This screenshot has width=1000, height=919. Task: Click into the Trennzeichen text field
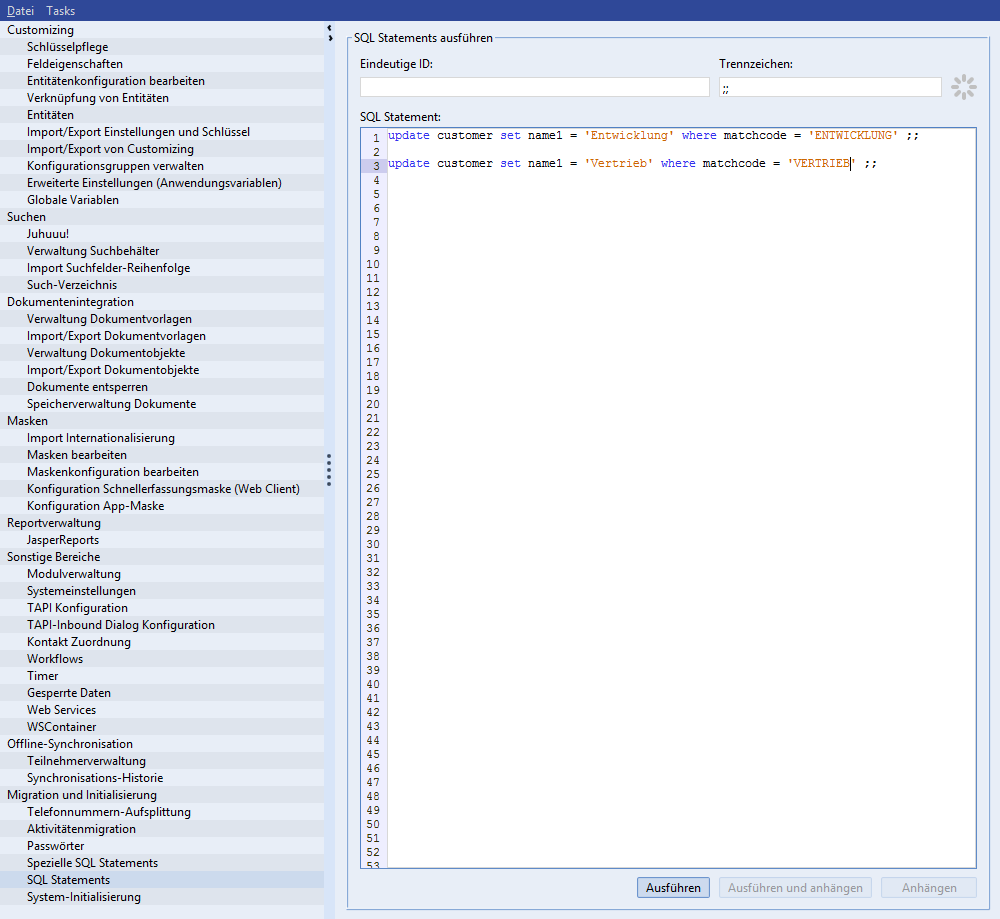pos(829,88)
